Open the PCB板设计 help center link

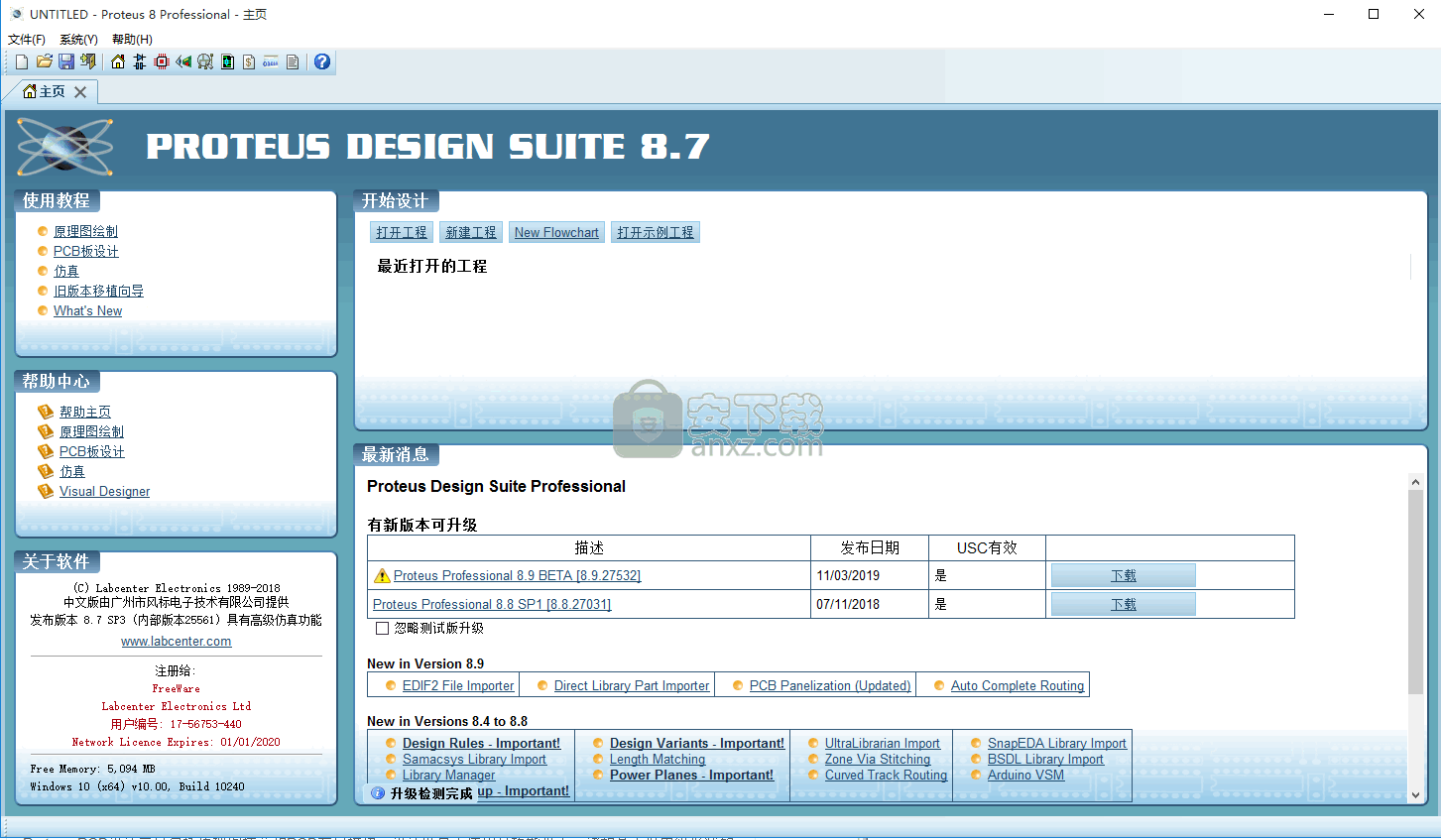pyautogui.click(x=92, y=451)
